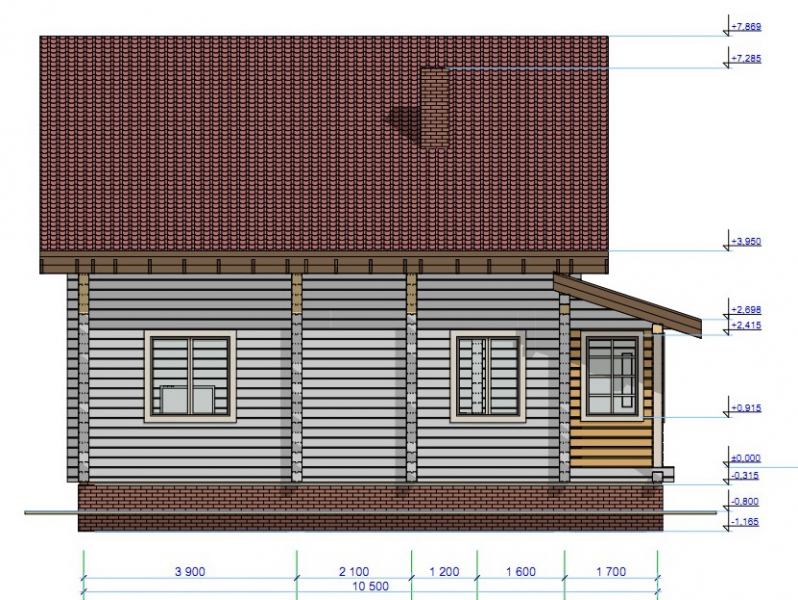Select the +2,415 elevation marker text

tap(746, 325)
